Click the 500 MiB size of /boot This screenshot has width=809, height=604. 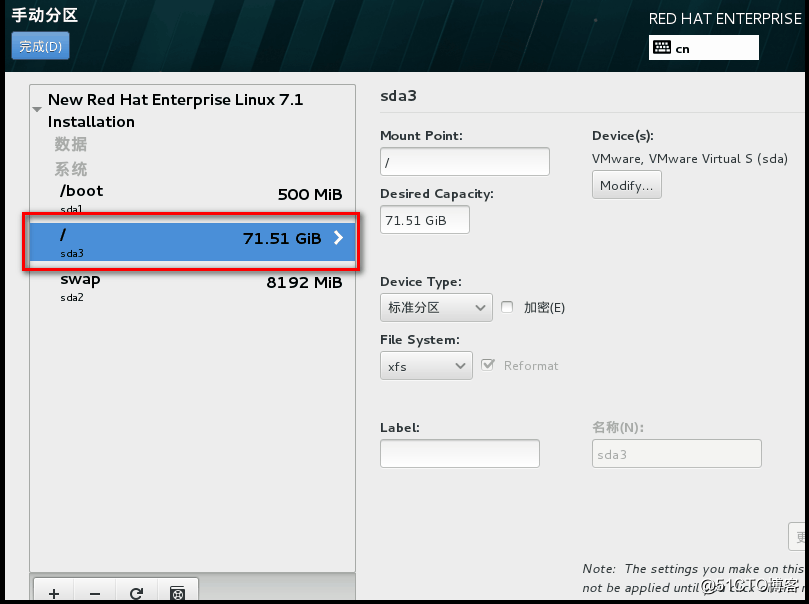click(310, 194)
